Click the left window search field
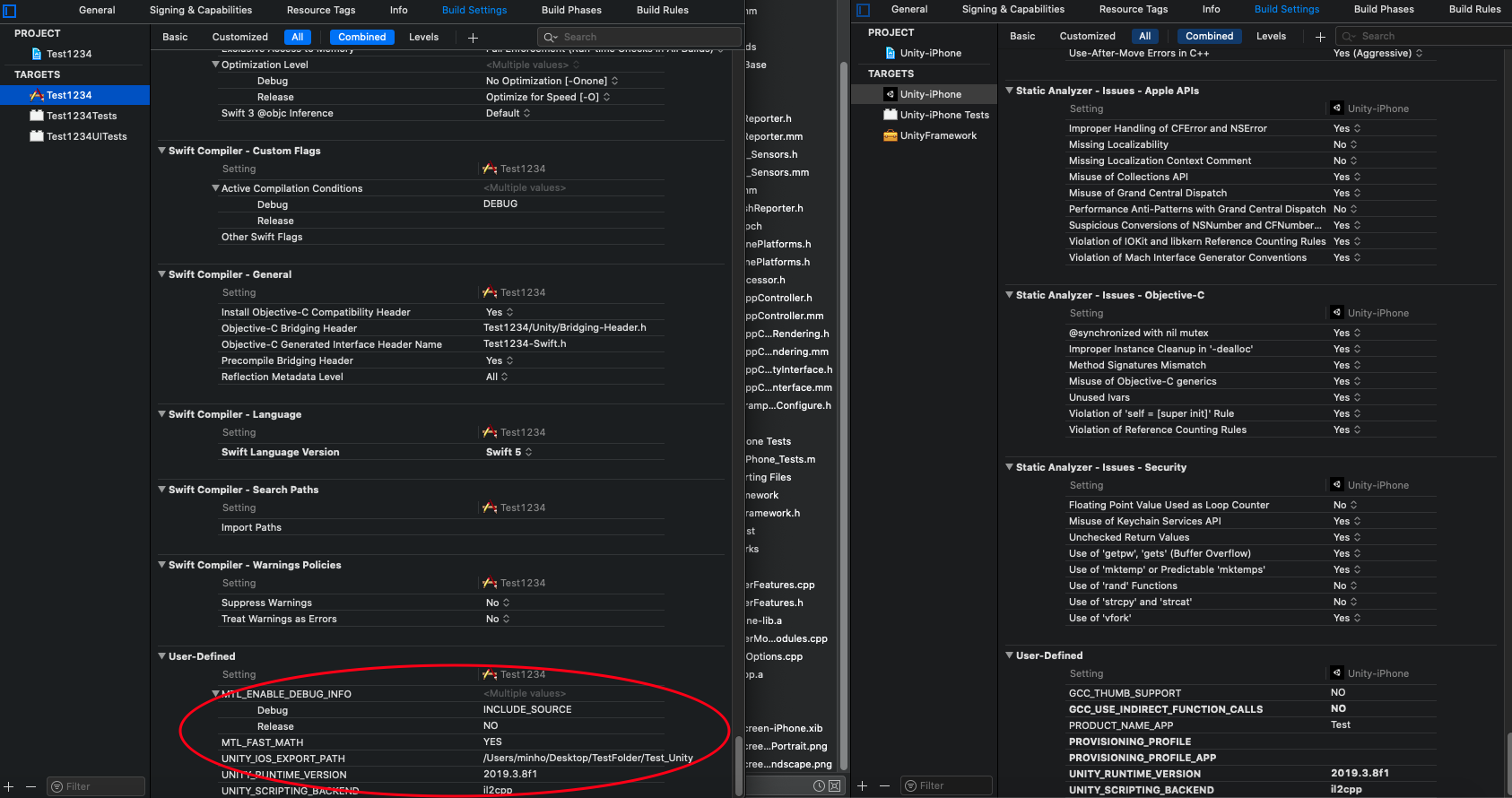Screen dimensions: 1512x798 click(639, 37)
